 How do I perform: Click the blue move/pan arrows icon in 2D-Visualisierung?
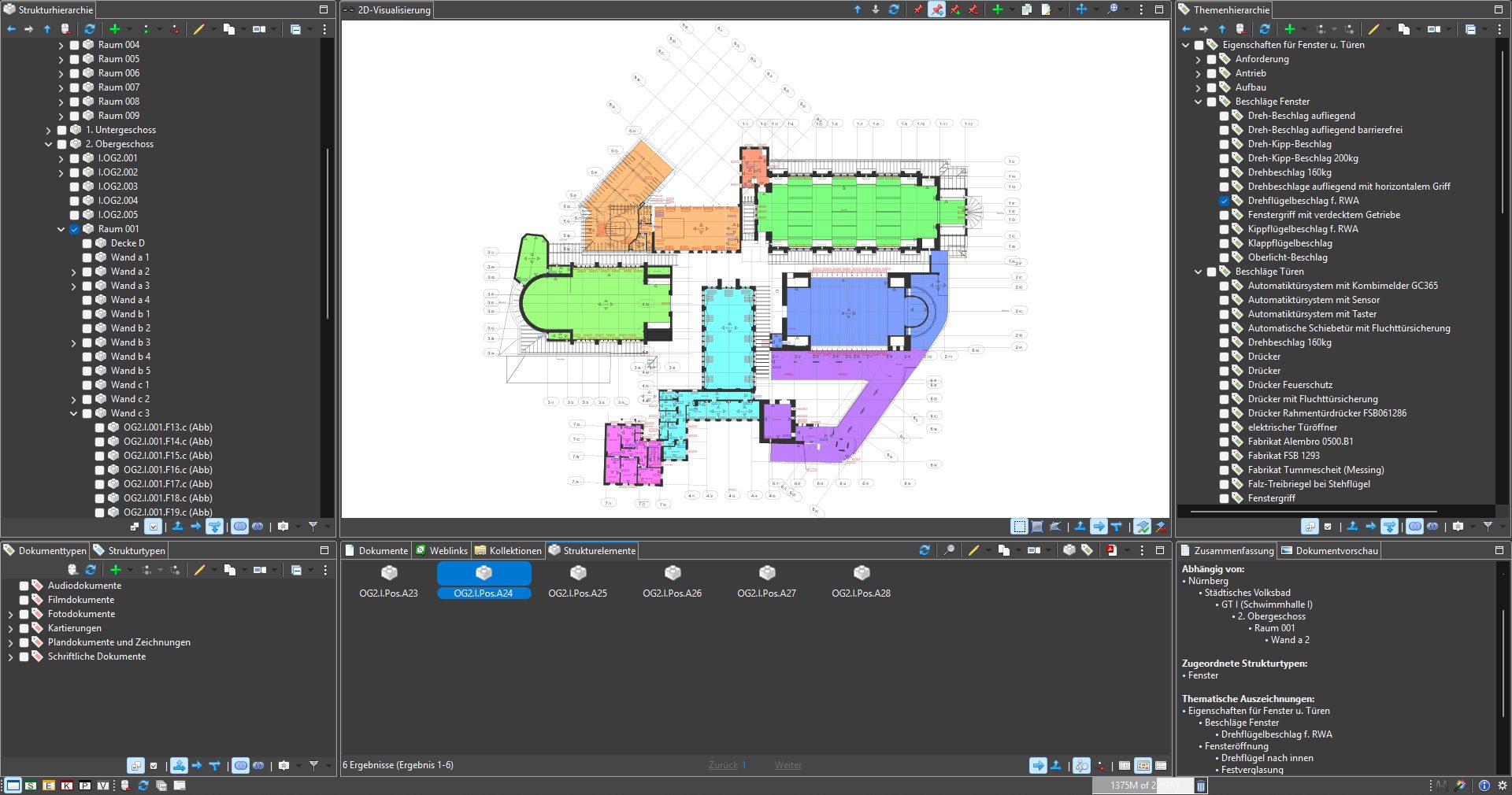coord(1081,9)
